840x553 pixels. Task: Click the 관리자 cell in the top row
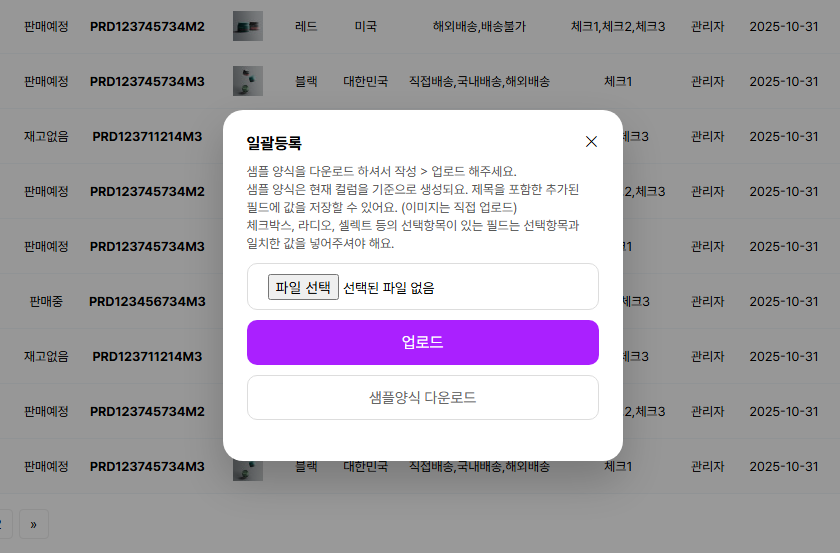(x=707, y=26)
